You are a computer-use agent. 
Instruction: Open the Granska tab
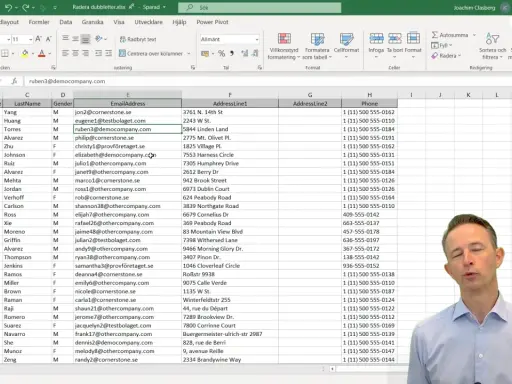92,22
